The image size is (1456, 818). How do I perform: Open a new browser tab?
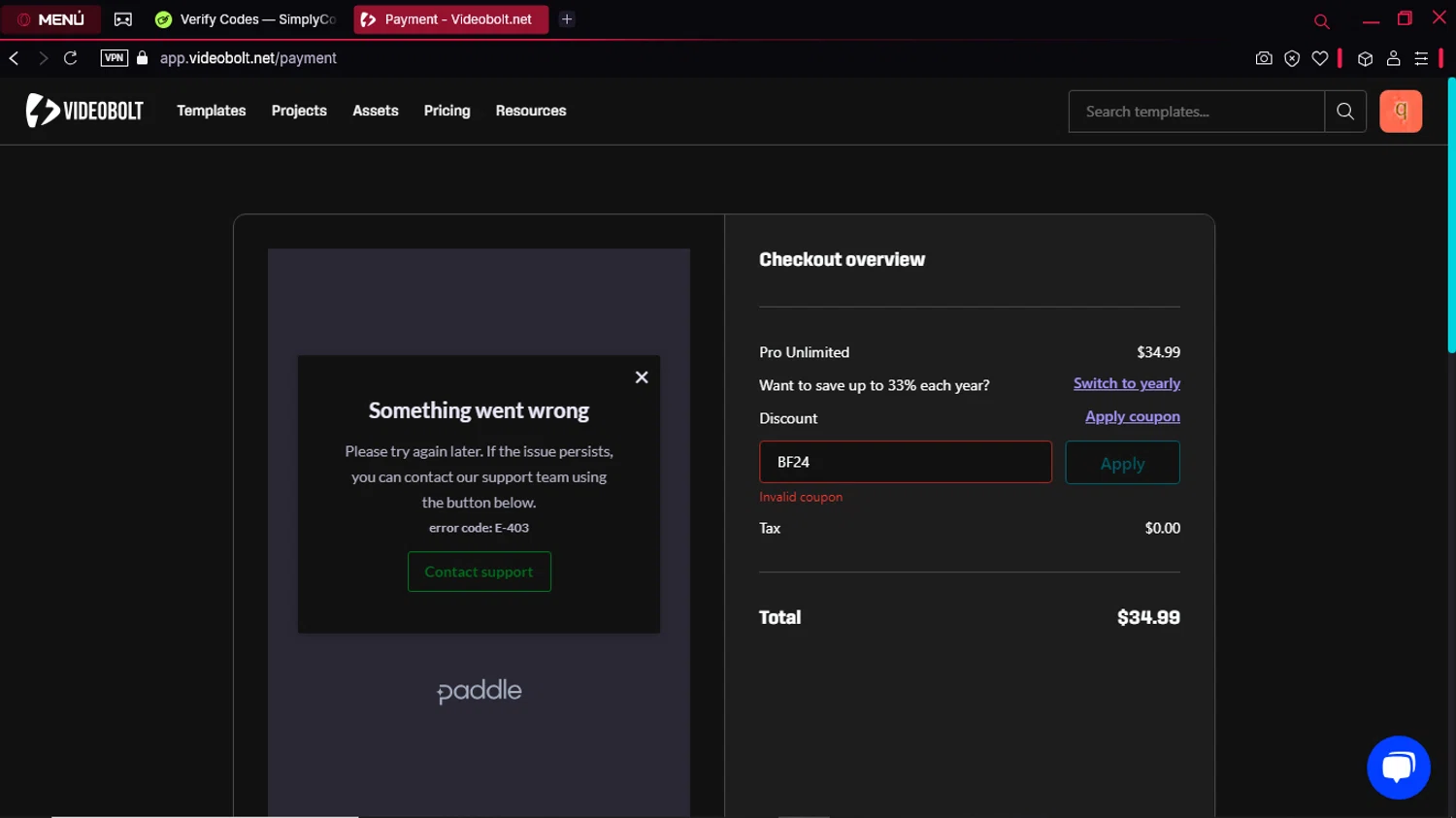(567, 19)
